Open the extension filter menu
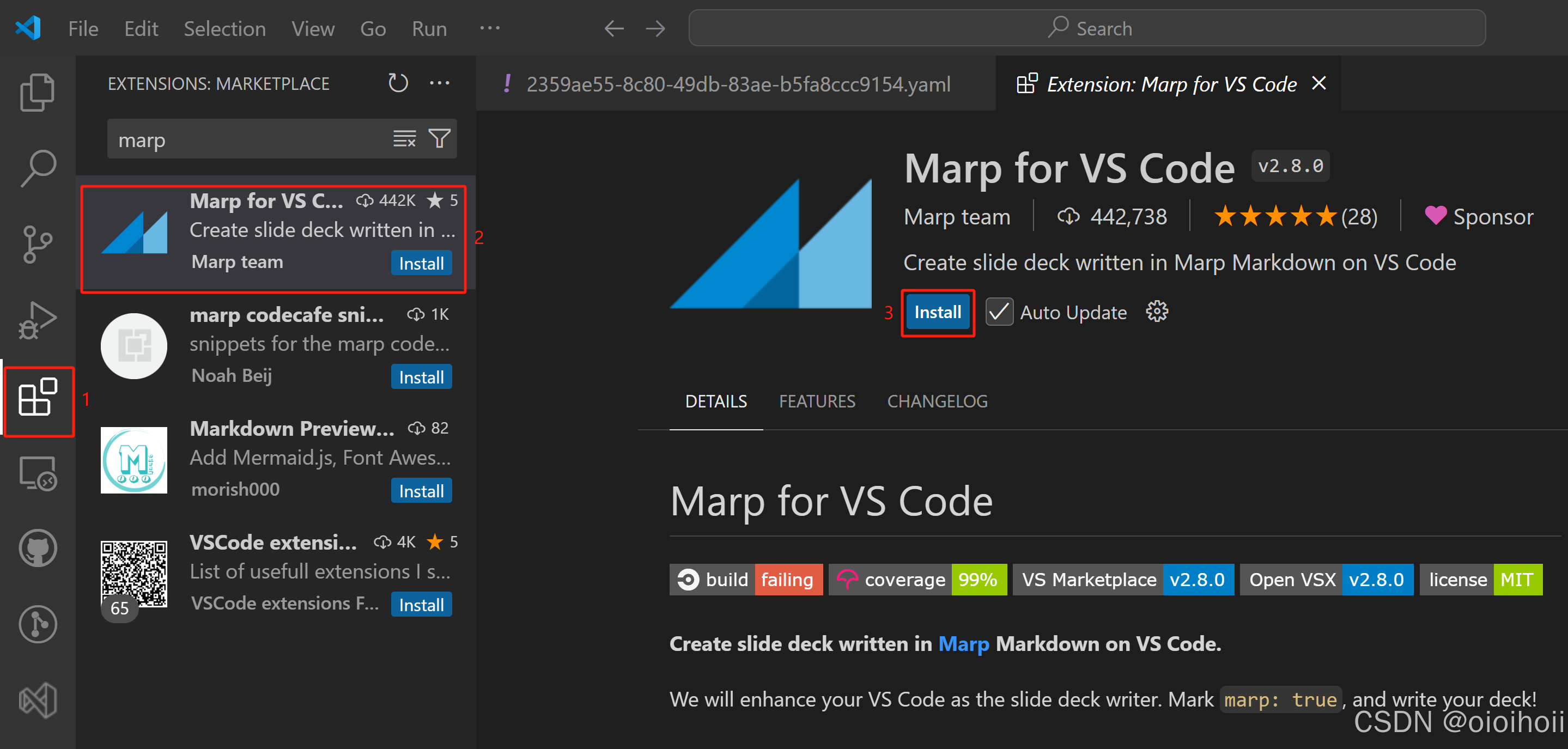This screenshot has width=1568, height=749. 440,139
